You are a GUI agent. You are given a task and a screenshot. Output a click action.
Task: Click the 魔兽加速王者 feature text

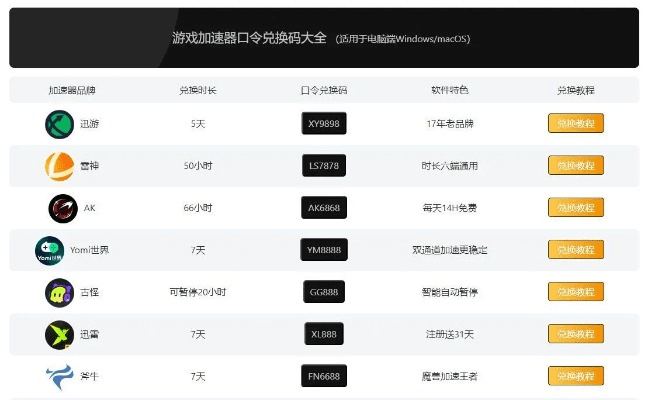(x=450, y=376)
